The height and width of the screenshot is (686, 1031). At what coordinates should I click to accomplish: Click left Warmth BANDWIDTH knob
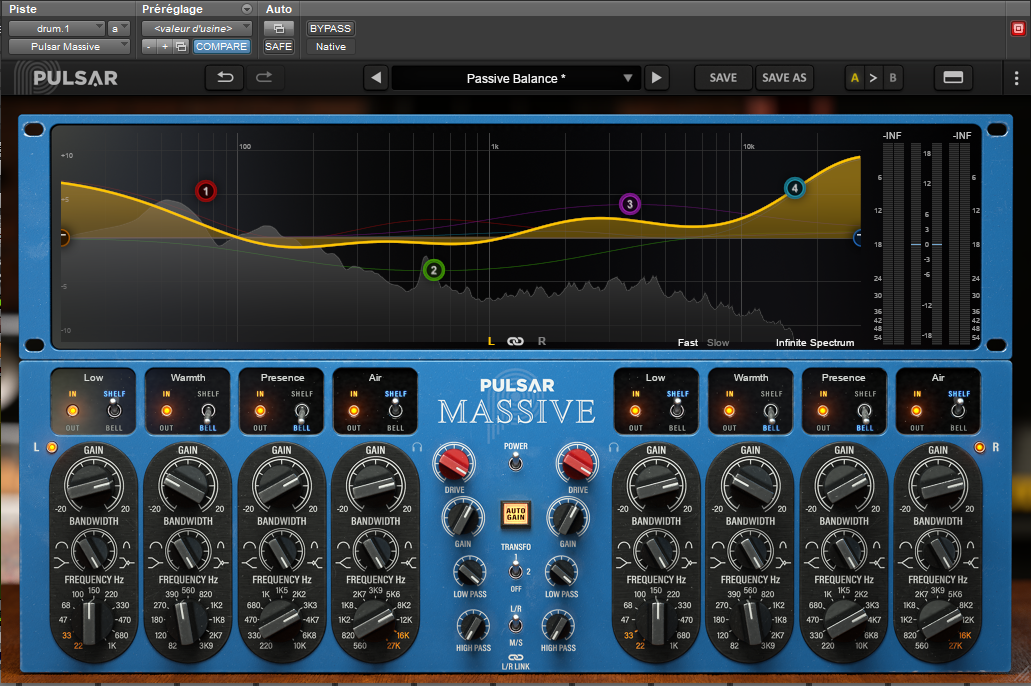(x=188, y=551)
